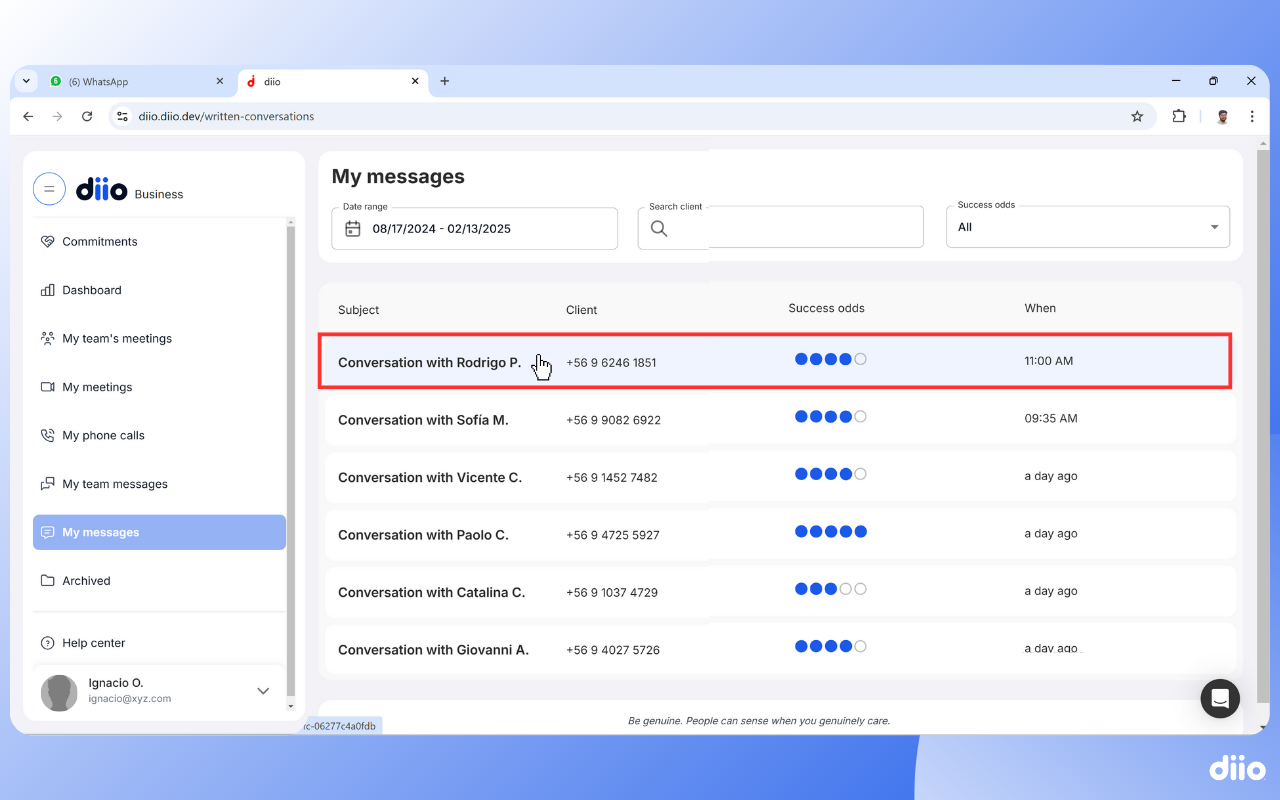Open the tab search dropdown arrow
This screenshot has width=1280, height=800.
[26, 81]
